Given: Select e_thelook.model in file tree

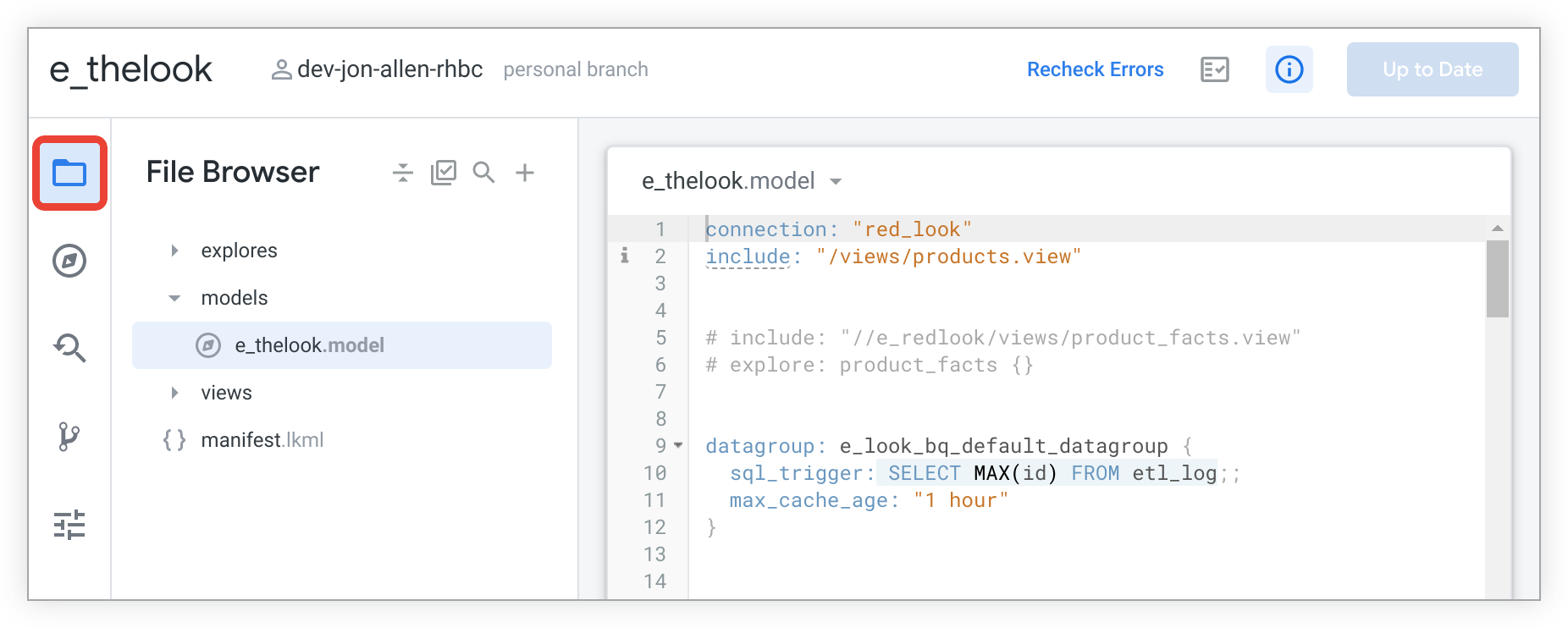Looking at the screenshot, I should pyautogui.click(x=342, y=345).
